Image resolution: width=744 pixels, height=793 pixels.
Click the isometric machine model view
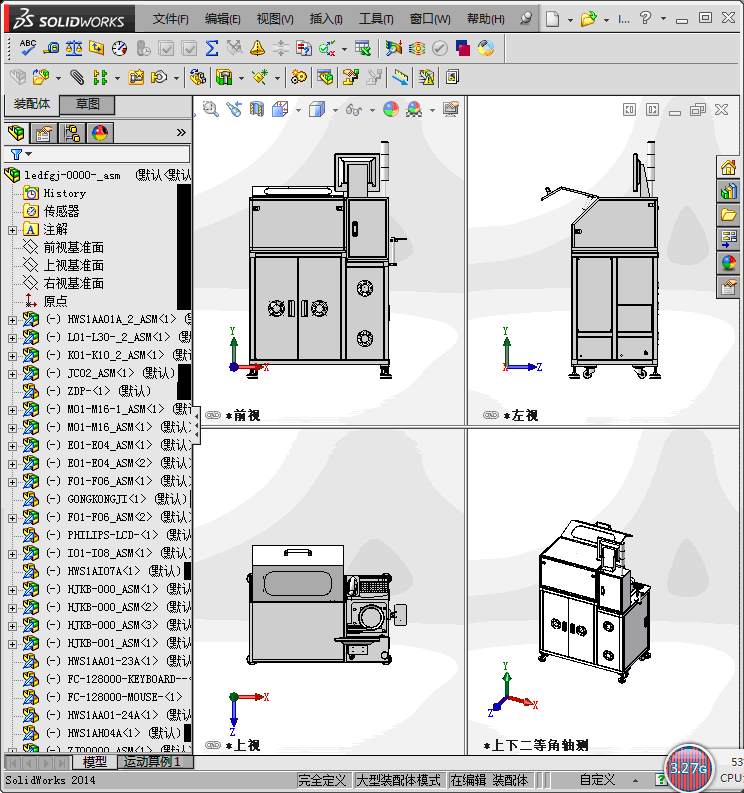(x=594, y=600)
